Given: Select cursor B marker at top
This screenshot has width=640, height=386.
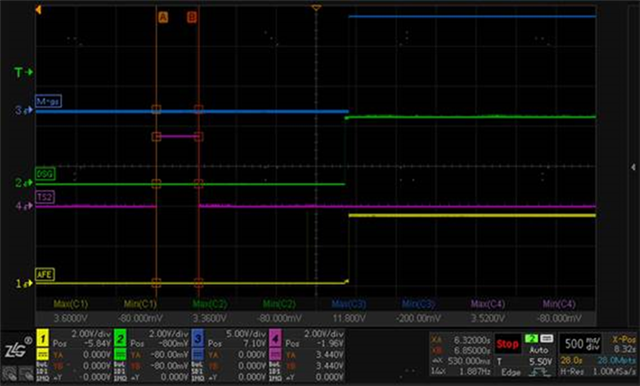Looking at the screenshot, I should (x=192, y=17).
